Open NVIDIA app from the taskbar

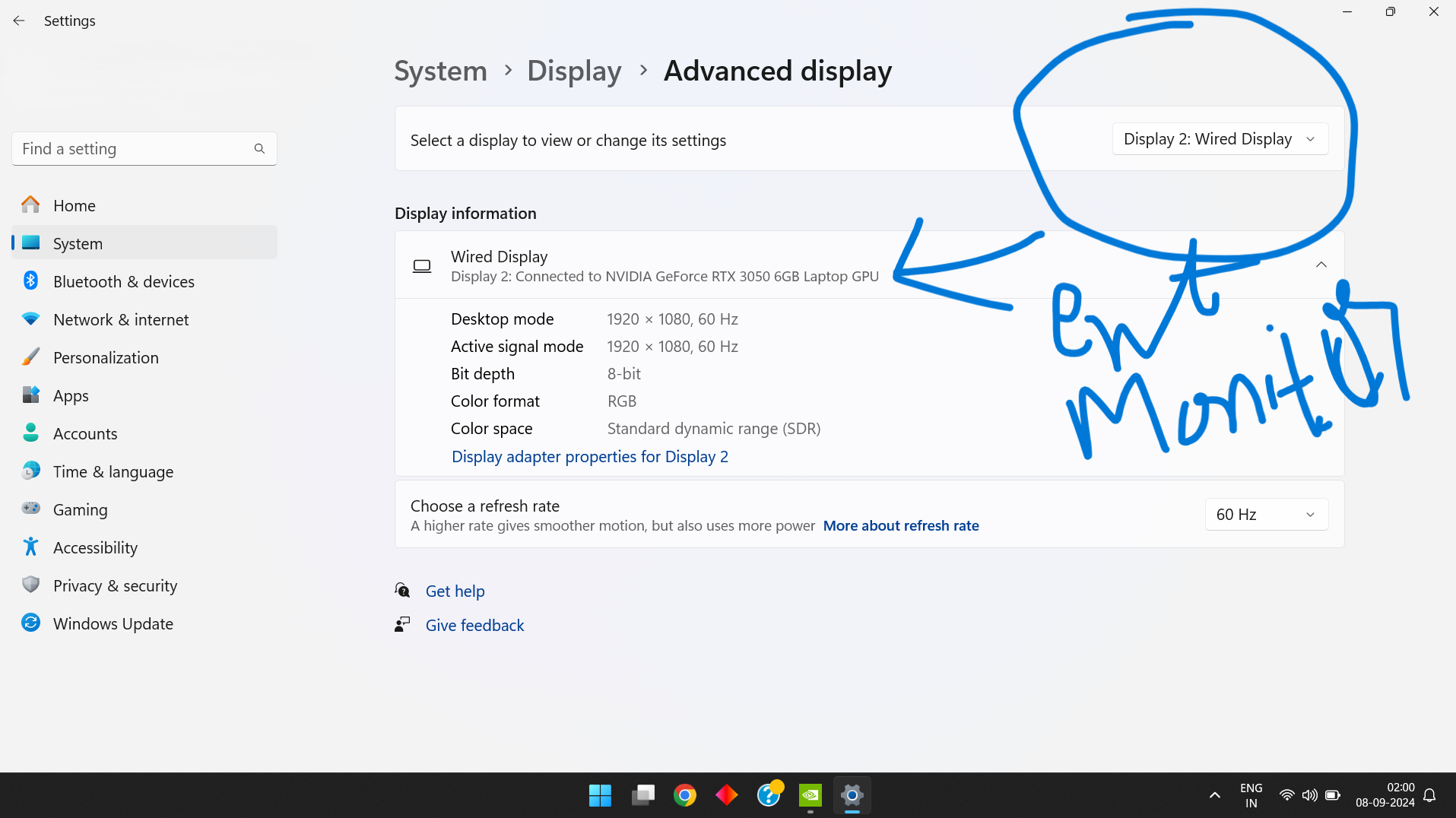point(810,795)
